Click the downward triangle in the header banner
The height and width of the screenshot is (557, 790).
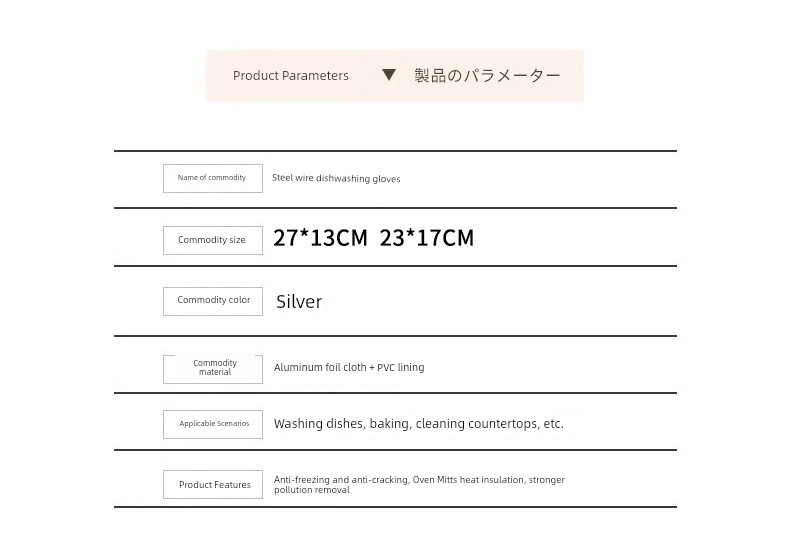390,75
